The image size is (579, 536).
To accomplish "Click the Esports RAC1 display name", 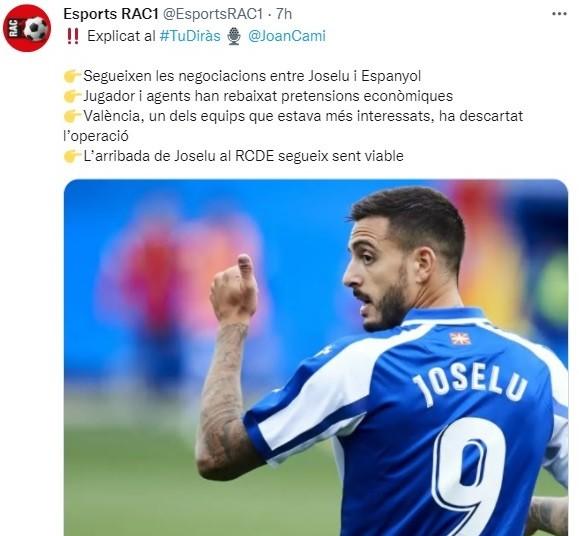I will 111,14.
